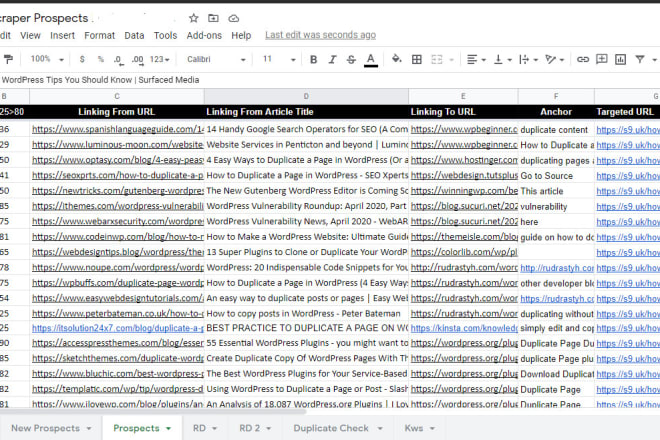Toggle bold formatting
660x440 pixels.
pyautogui.click(x=313, y=59)
